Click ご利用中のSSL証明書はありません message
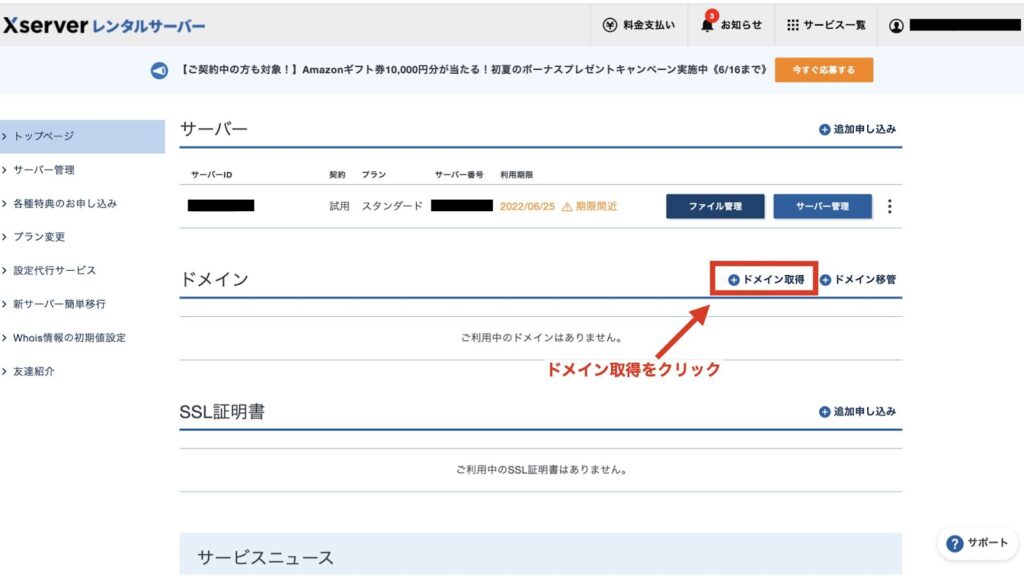Screen dimensions: 1024x576 click(x=541, y=470)
